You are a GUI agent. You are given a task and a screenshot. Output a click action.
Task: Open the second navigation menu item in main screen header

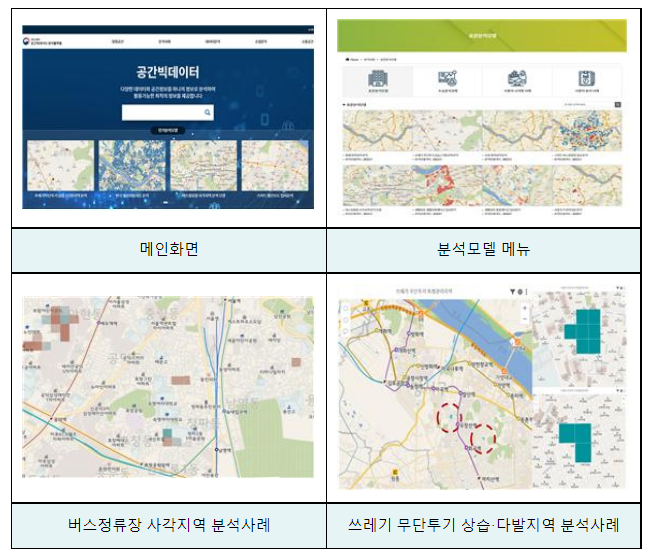(164, 42)
